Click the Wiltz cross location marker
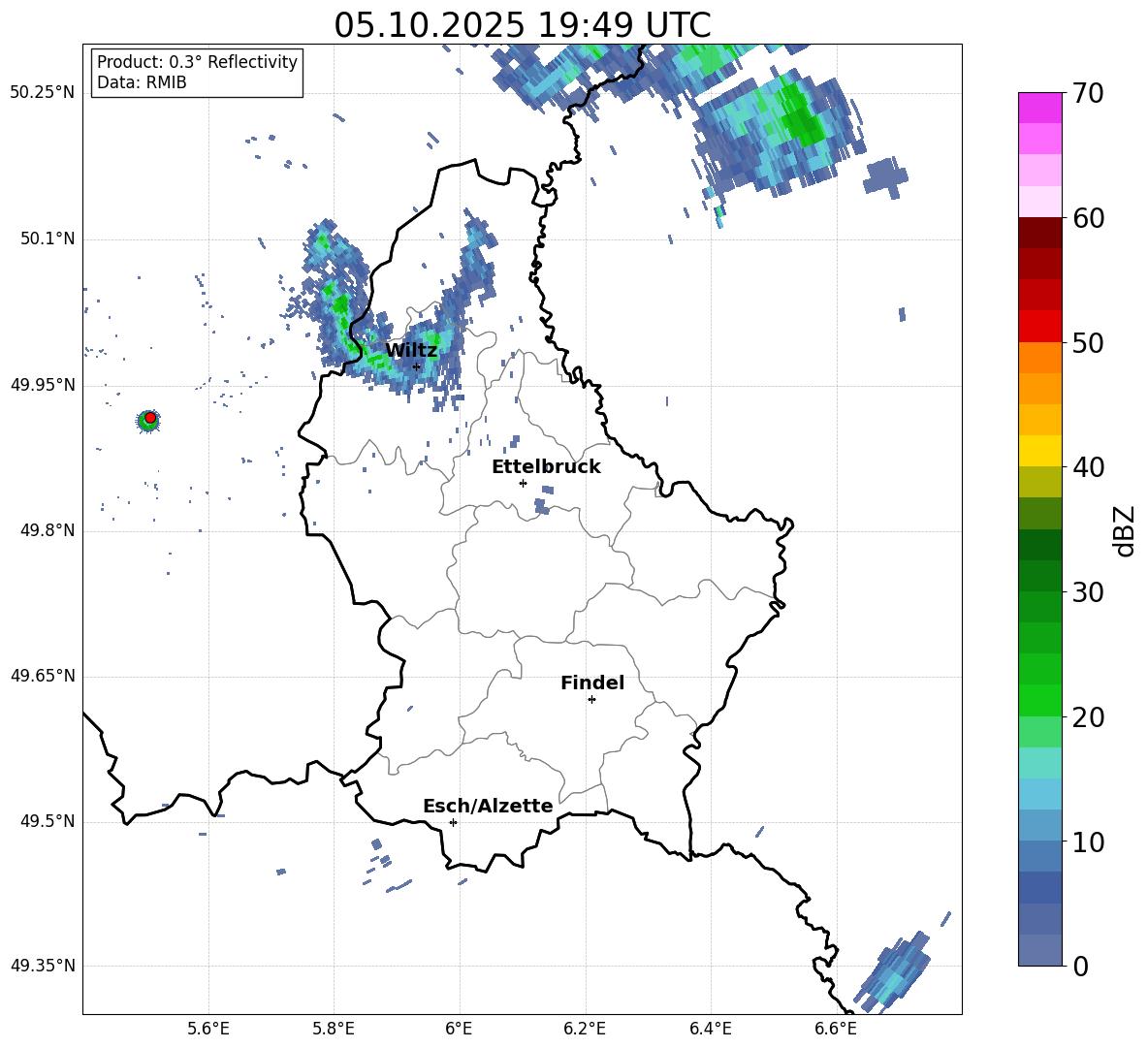 point(417,366)
